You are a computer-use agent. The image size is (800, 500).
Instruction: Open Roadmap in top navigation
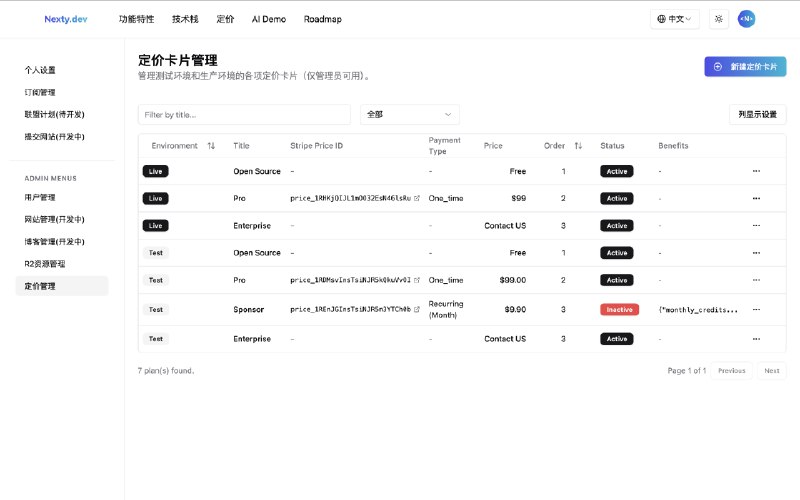[322, 19]
